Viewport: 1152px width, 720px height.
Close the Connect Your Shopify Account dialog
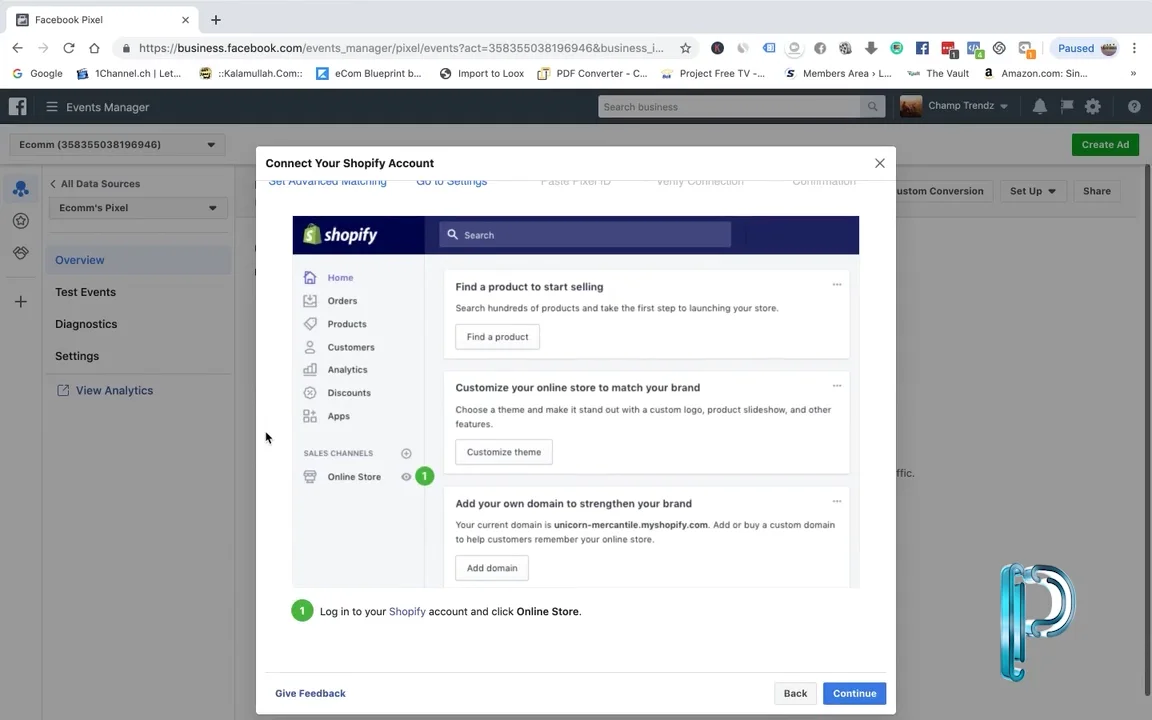click(x=879, y=163)
